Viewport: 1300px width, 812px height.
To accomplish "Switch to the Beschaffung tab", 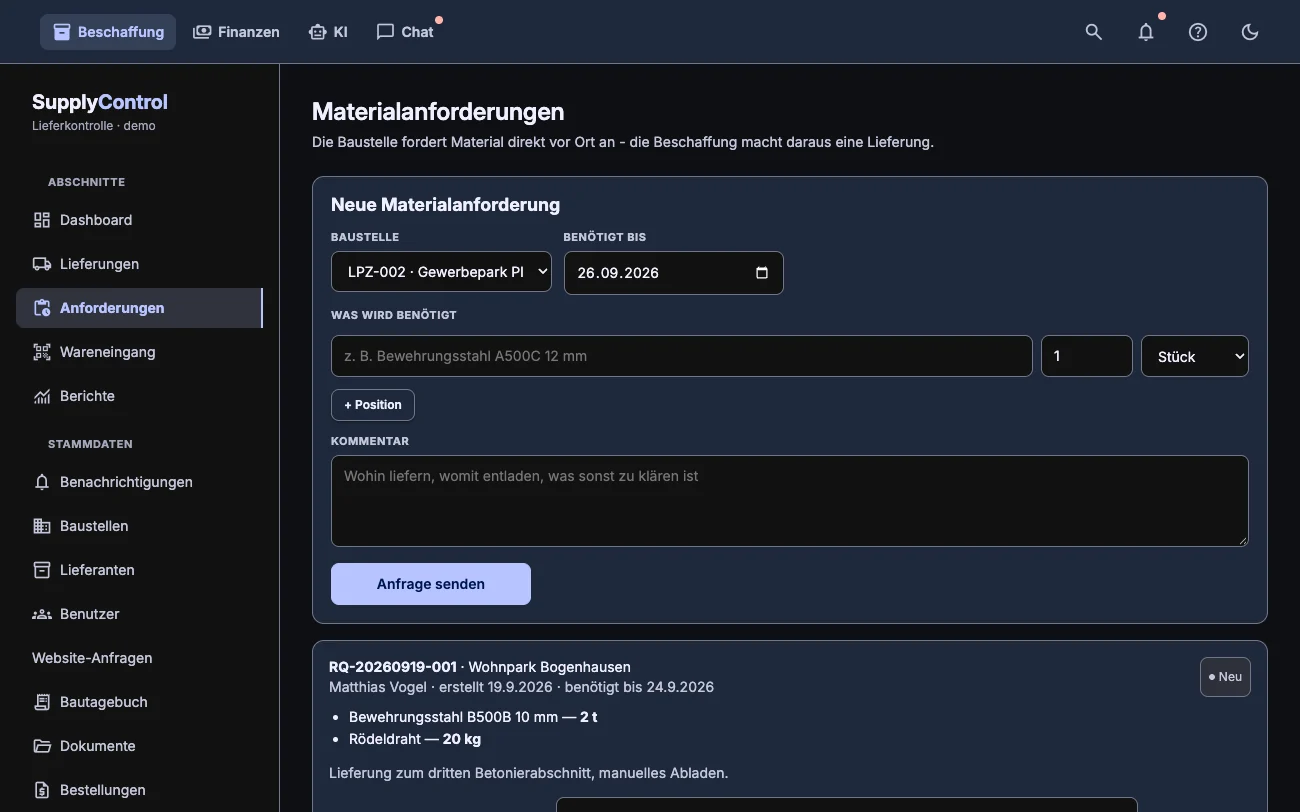I will (108, 32).
